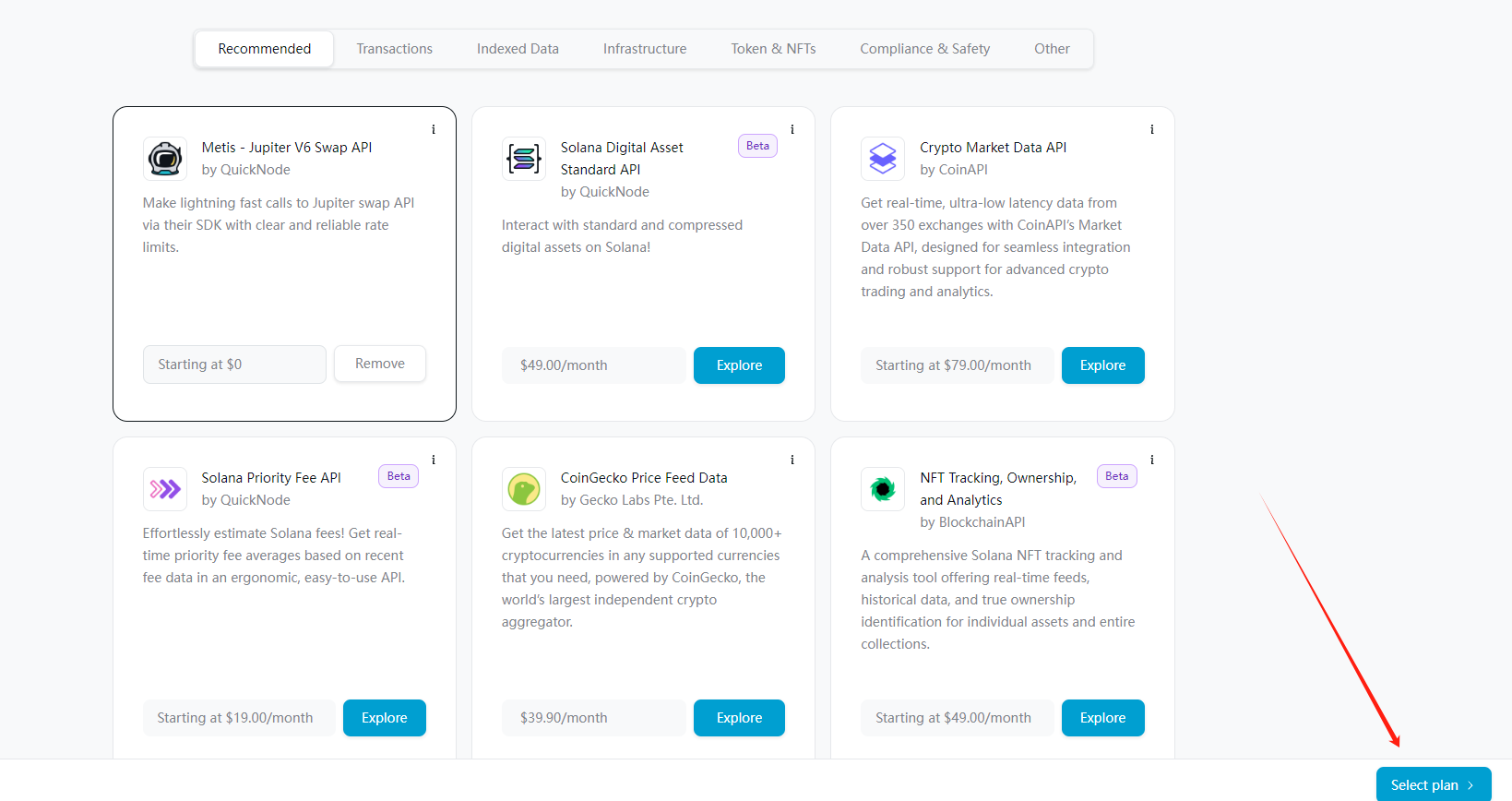Open info icon on Crypto Market Data card
1512x801 pixels.
(1151, 130)
